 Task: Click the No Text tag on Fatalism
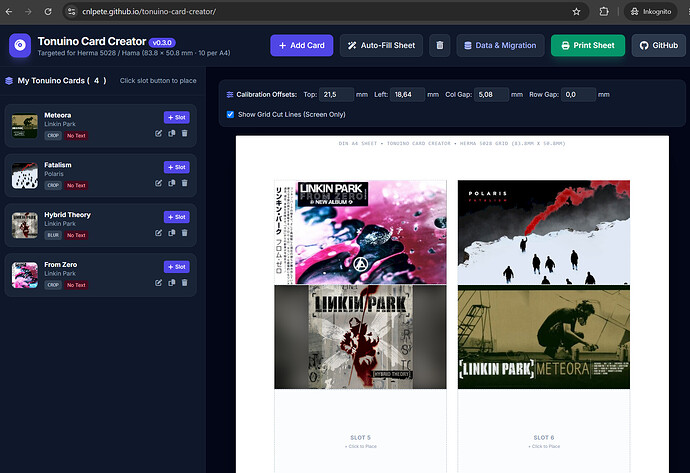[76, 185]
